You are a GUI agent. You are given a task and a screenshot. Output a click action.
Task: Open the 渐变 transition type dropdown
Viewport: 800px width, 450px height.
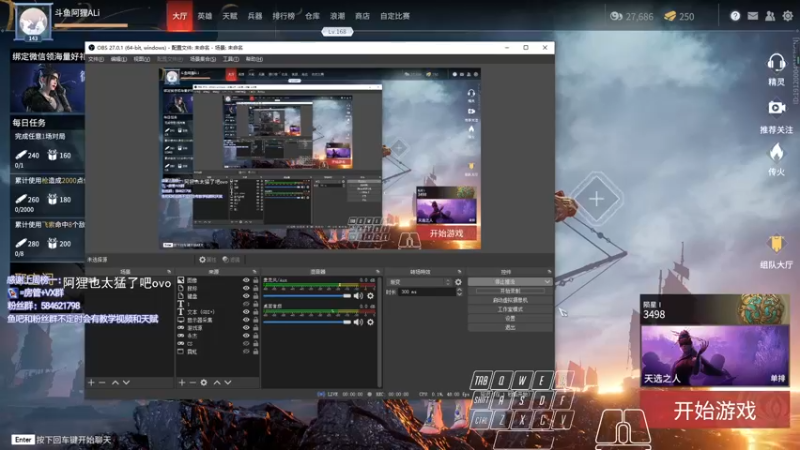coord(419,282)
